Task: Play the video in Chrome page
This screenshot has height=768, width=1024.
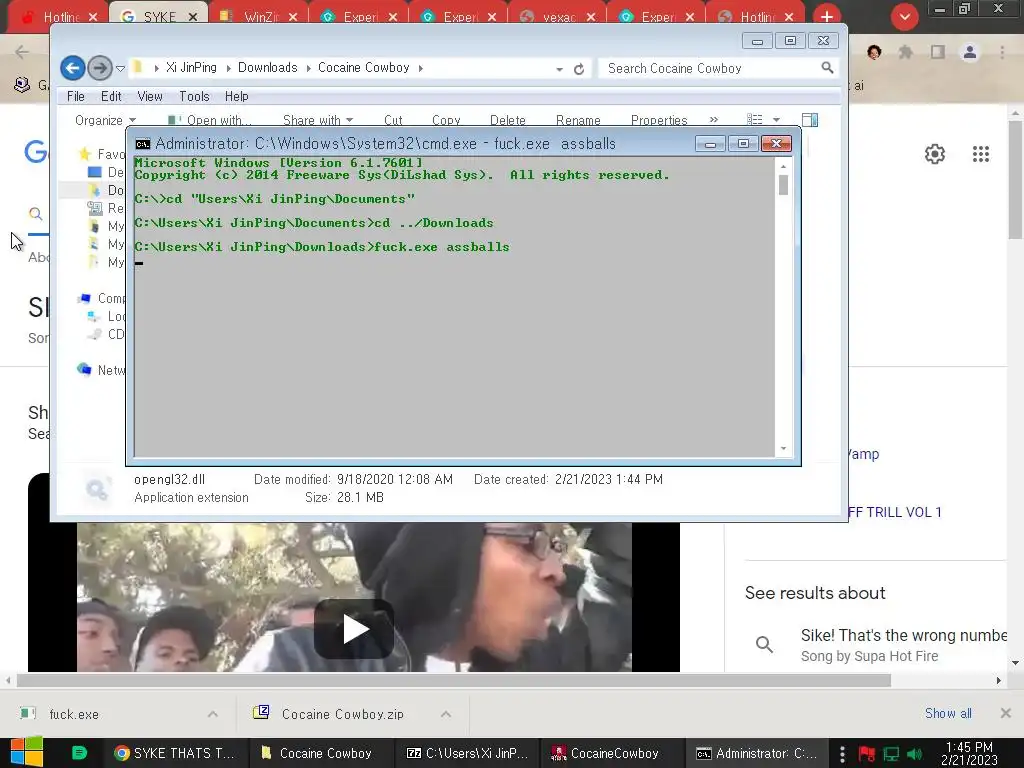Action: coord(354,629)
